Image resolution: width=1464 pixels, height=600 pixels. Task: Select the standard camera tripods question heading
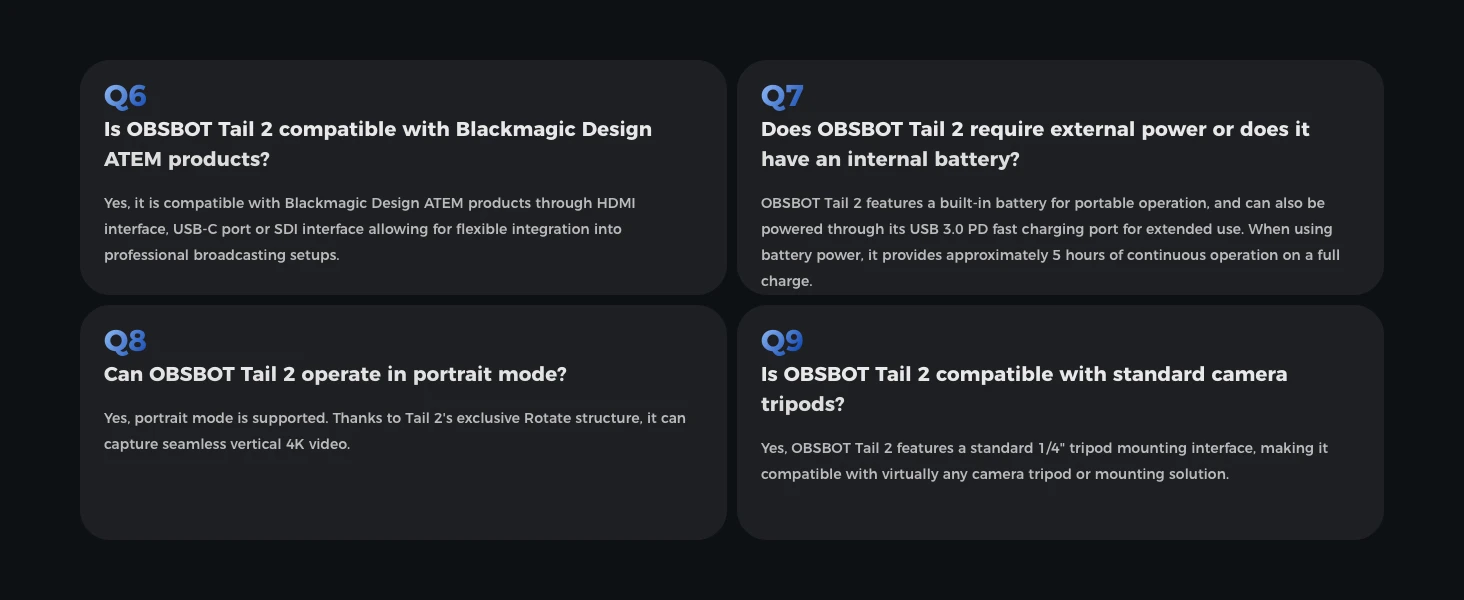[1023, 389]
